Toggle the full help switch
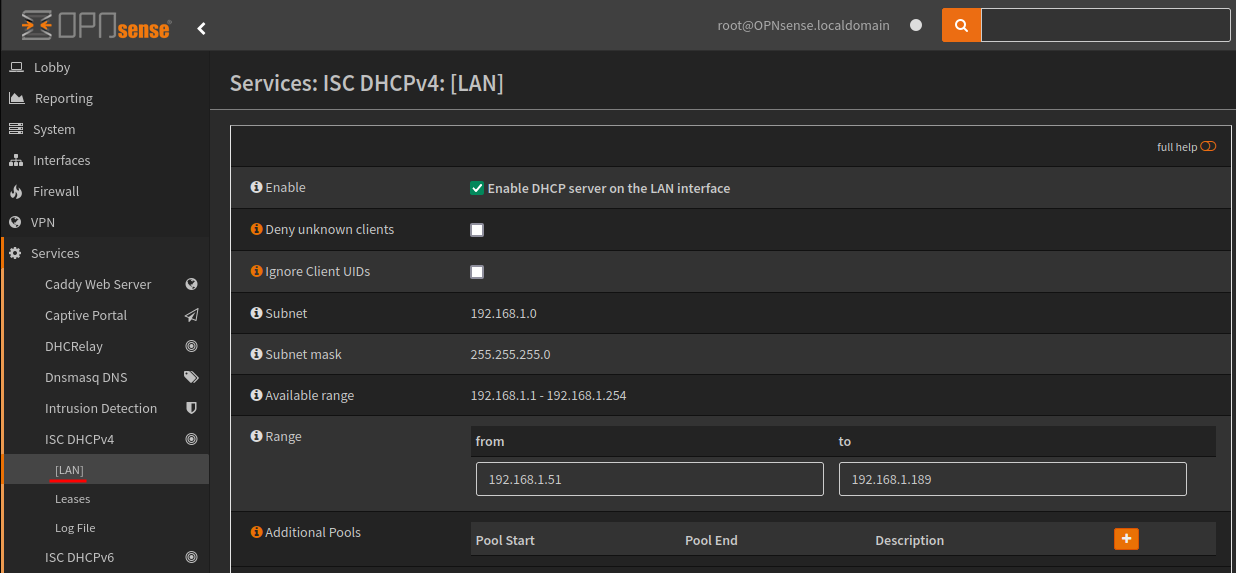Viewport: 1236px width, 573px height. 1208,147
